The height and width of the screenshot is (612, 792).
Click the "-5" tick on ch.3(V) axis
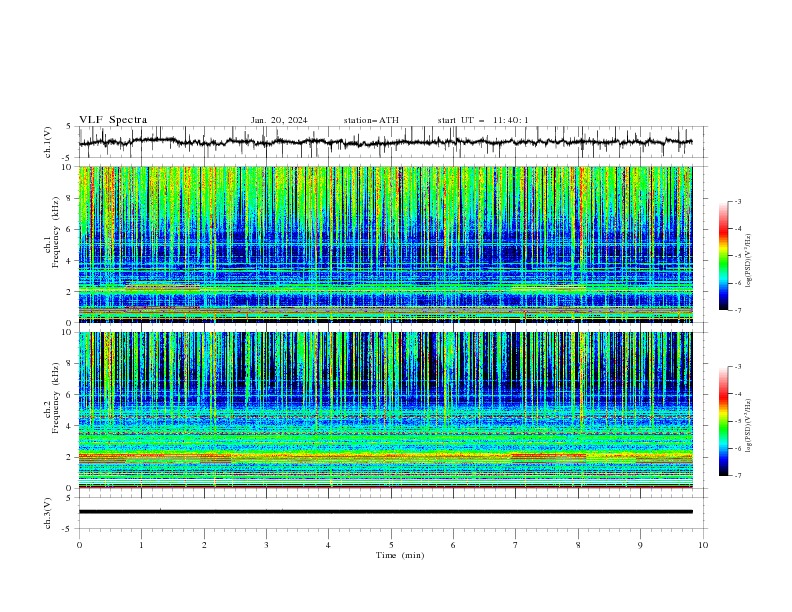(68, 529)
